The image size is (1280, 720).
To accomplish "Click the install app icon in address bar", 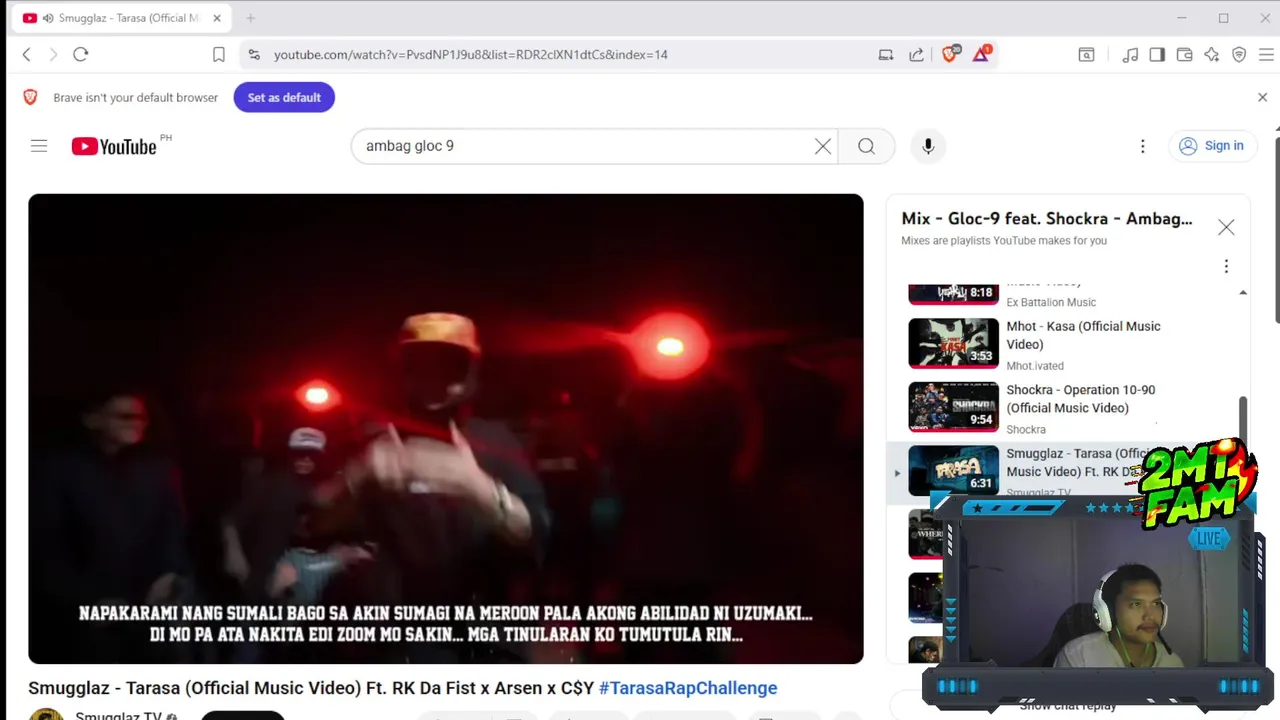I will (x=886, y=55).
